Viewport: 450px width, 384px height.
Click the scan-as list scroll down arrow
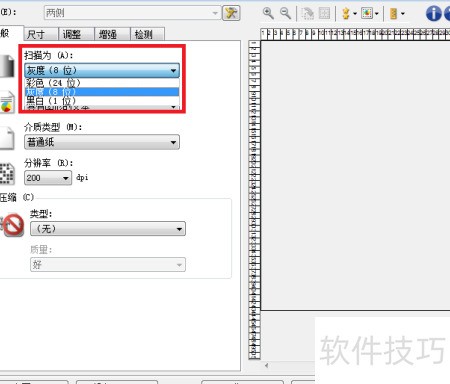click(x=173, y=107)
